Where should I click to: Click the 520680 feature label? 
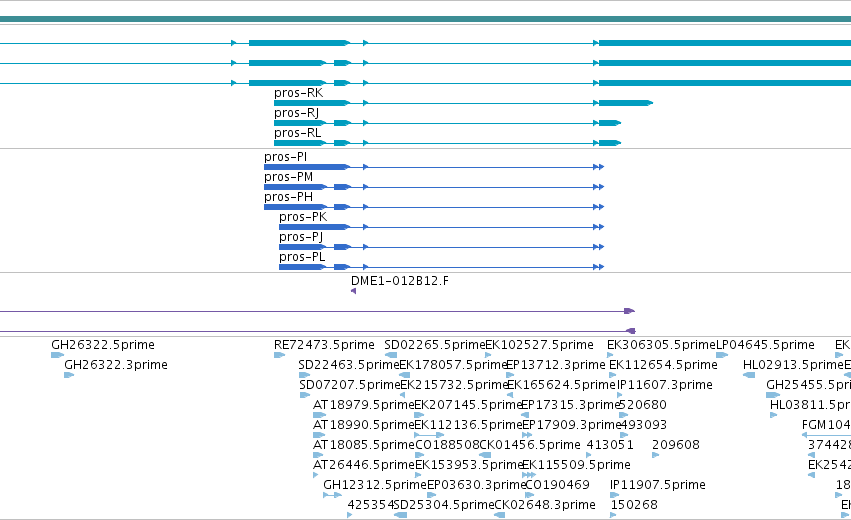pyautogui.click(x=643, y=405)
